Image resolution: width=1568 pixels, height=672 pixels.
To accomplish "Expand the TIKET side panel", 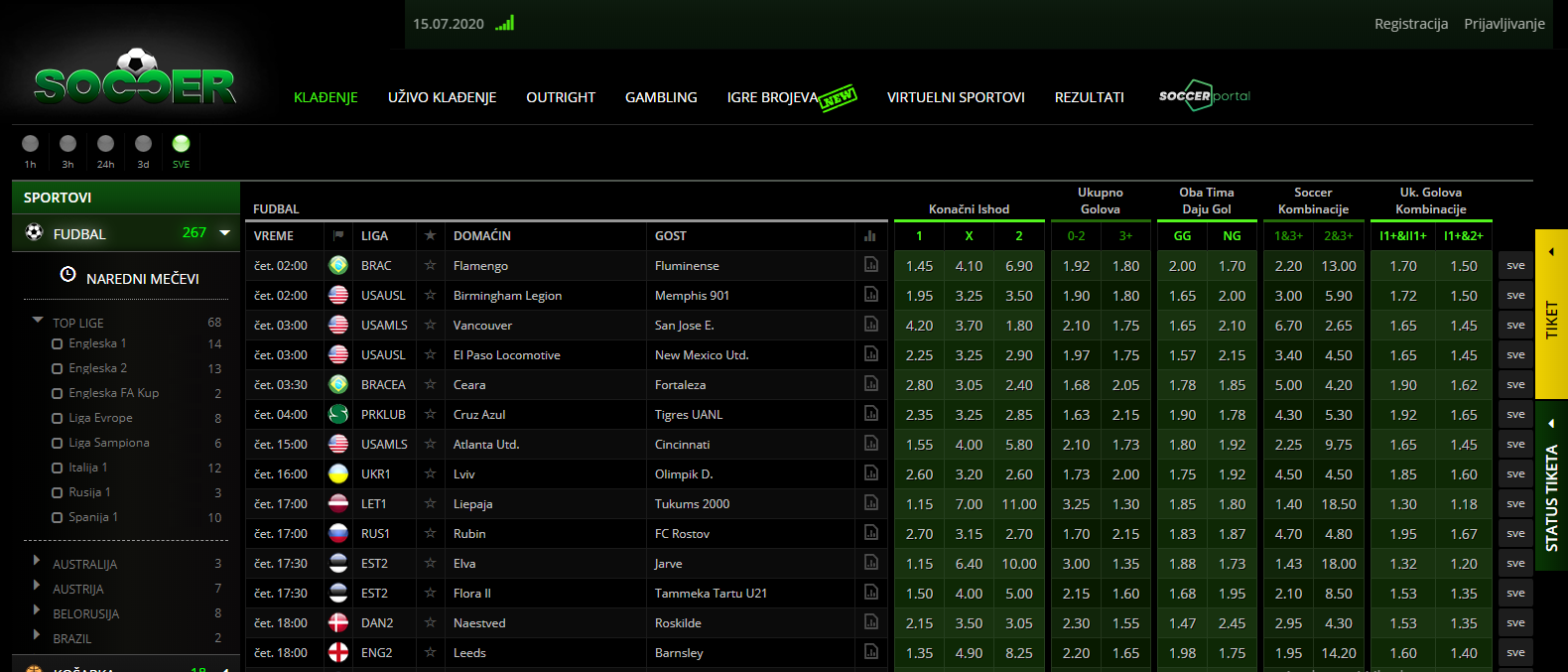I will click(x=1551, y=314).
